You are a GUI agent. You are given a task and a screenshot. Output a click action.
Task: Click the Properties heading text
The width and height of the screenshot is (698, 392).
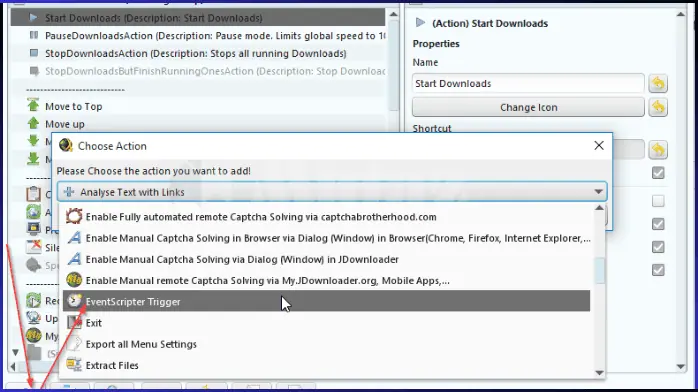pyautogui.click(x=436, y=44)
